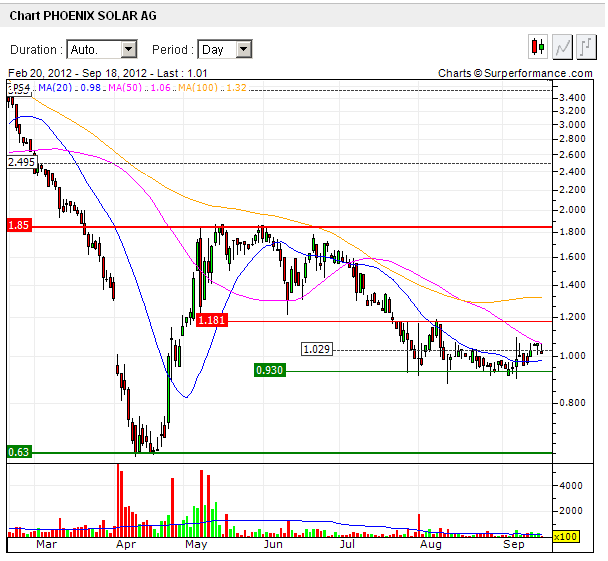Screen dimensions: 608x561
Task: Click the Apr marker on time axis
Action: click(x=126, y=548)
